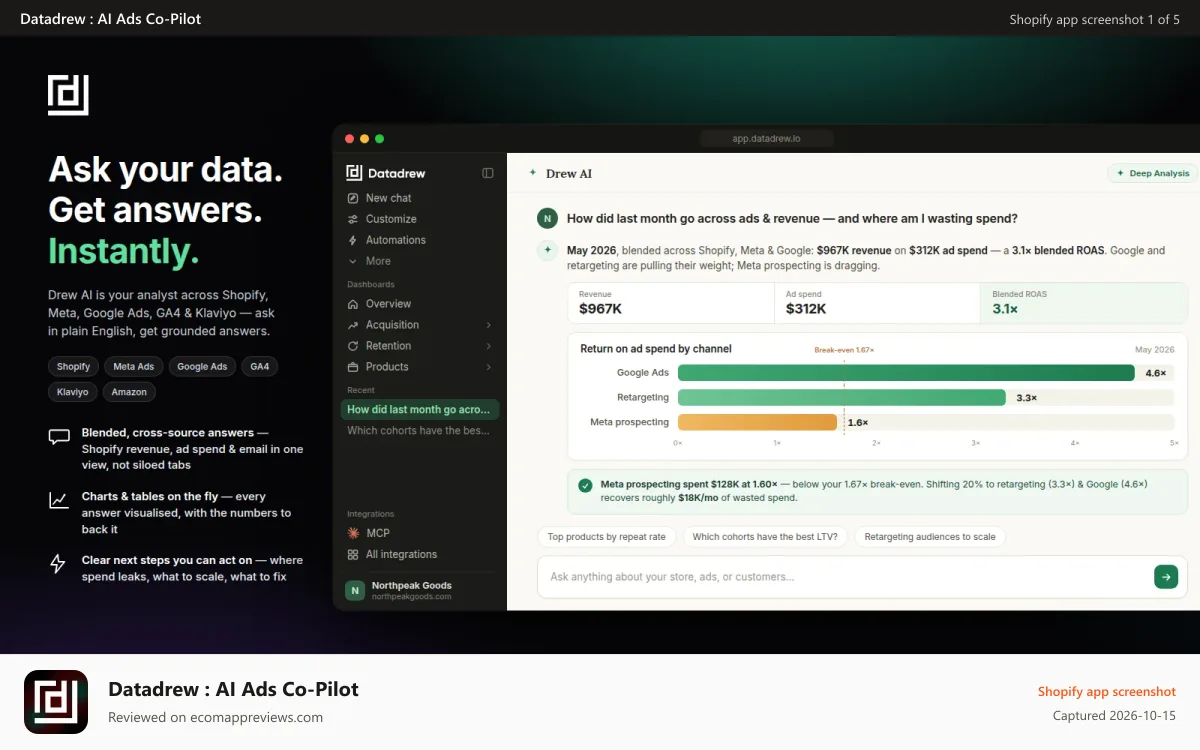1200x750 pixels.
Task: Click the Retention cycle icon
Action: [353, 346]
